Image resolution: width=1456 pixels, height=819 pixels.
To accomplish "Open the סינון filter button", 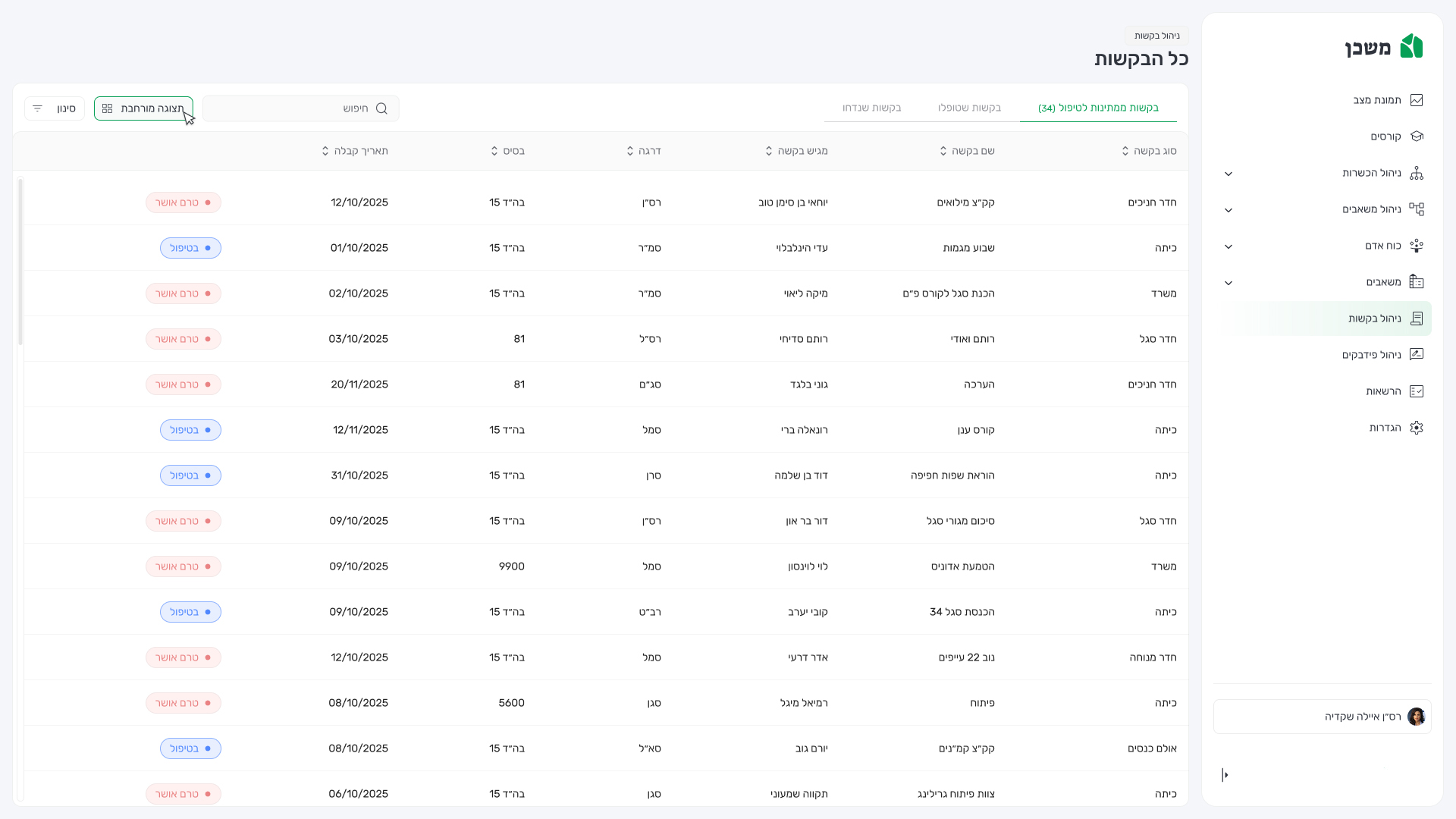I will coord(55,108).
